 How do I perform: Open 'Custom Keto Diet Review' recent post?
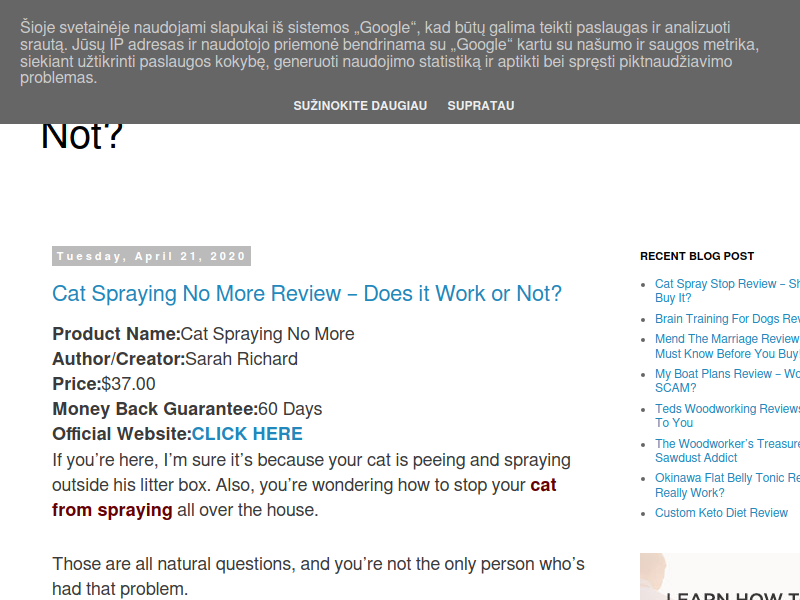point(721,513)
